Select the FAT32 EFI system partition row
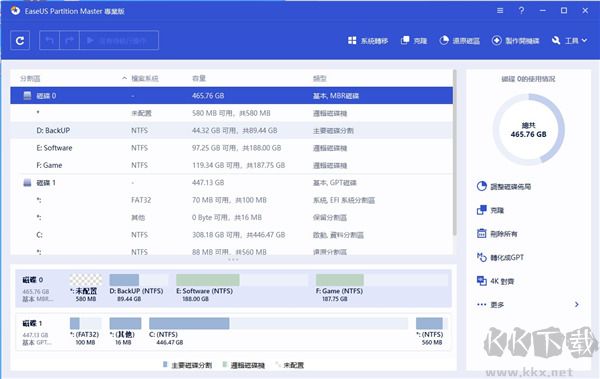This screenshot has width=600, height=379. pyautogui.click(x=231, y=200)
